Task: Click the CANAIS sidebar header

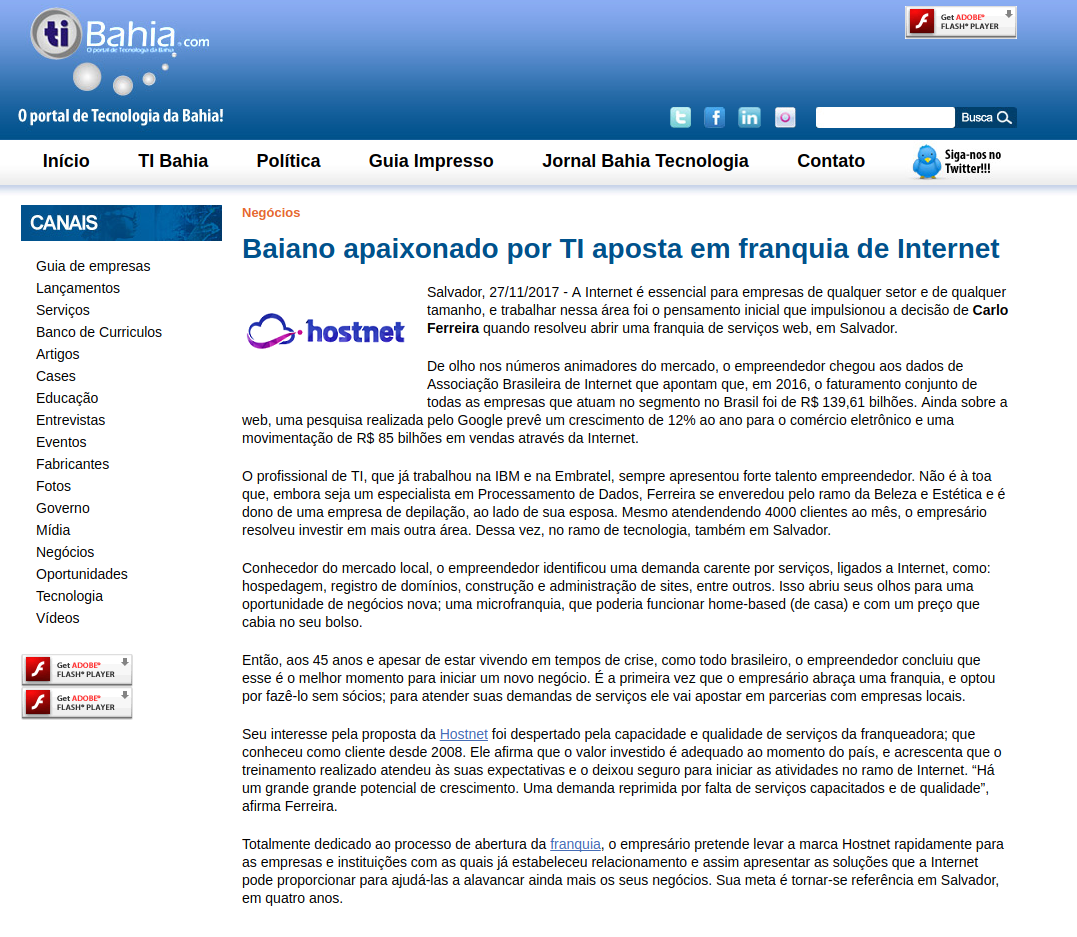Action: coord(121,223)
